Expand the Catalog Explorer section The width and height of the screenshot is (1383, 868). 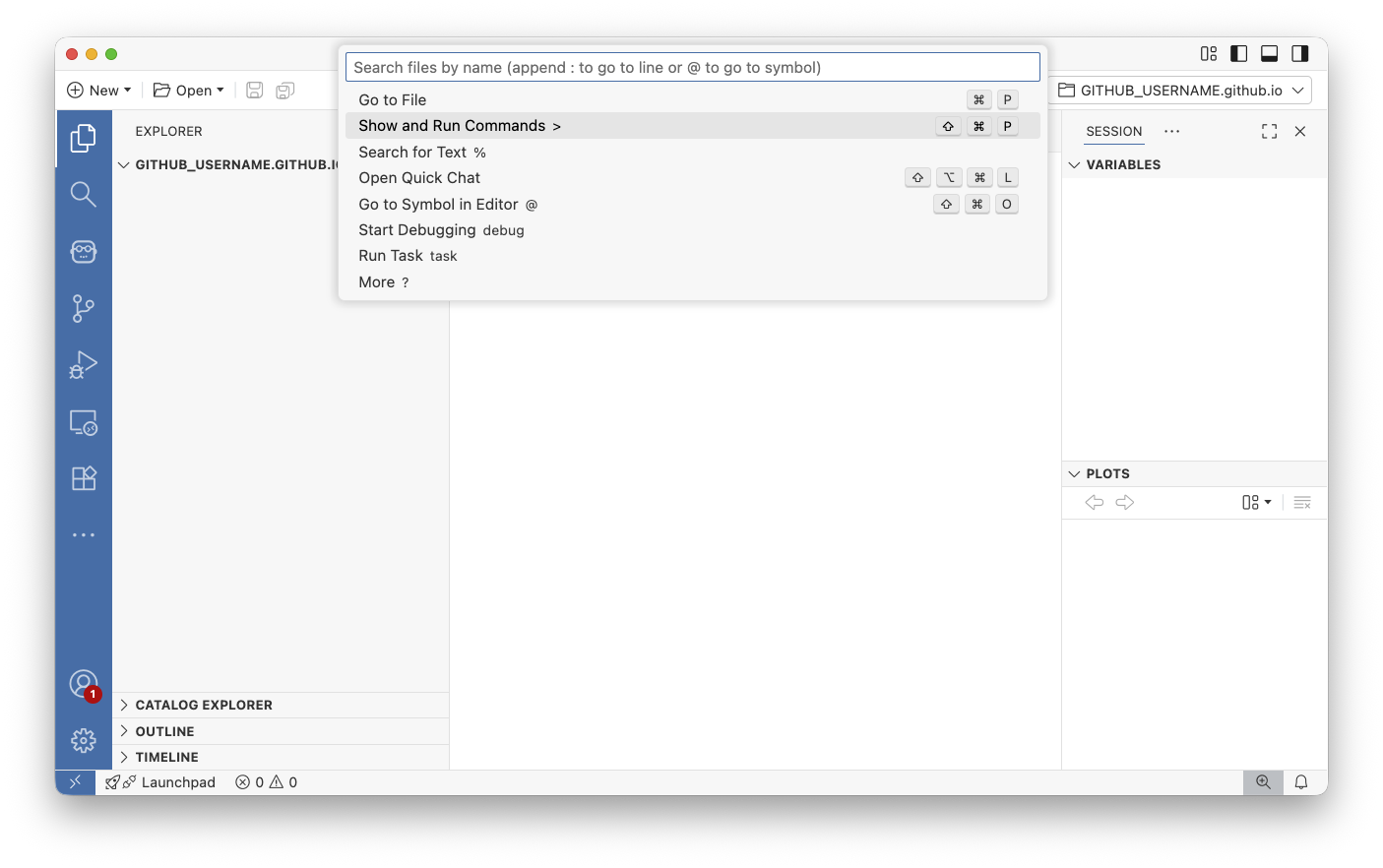[x=204, y=705]
